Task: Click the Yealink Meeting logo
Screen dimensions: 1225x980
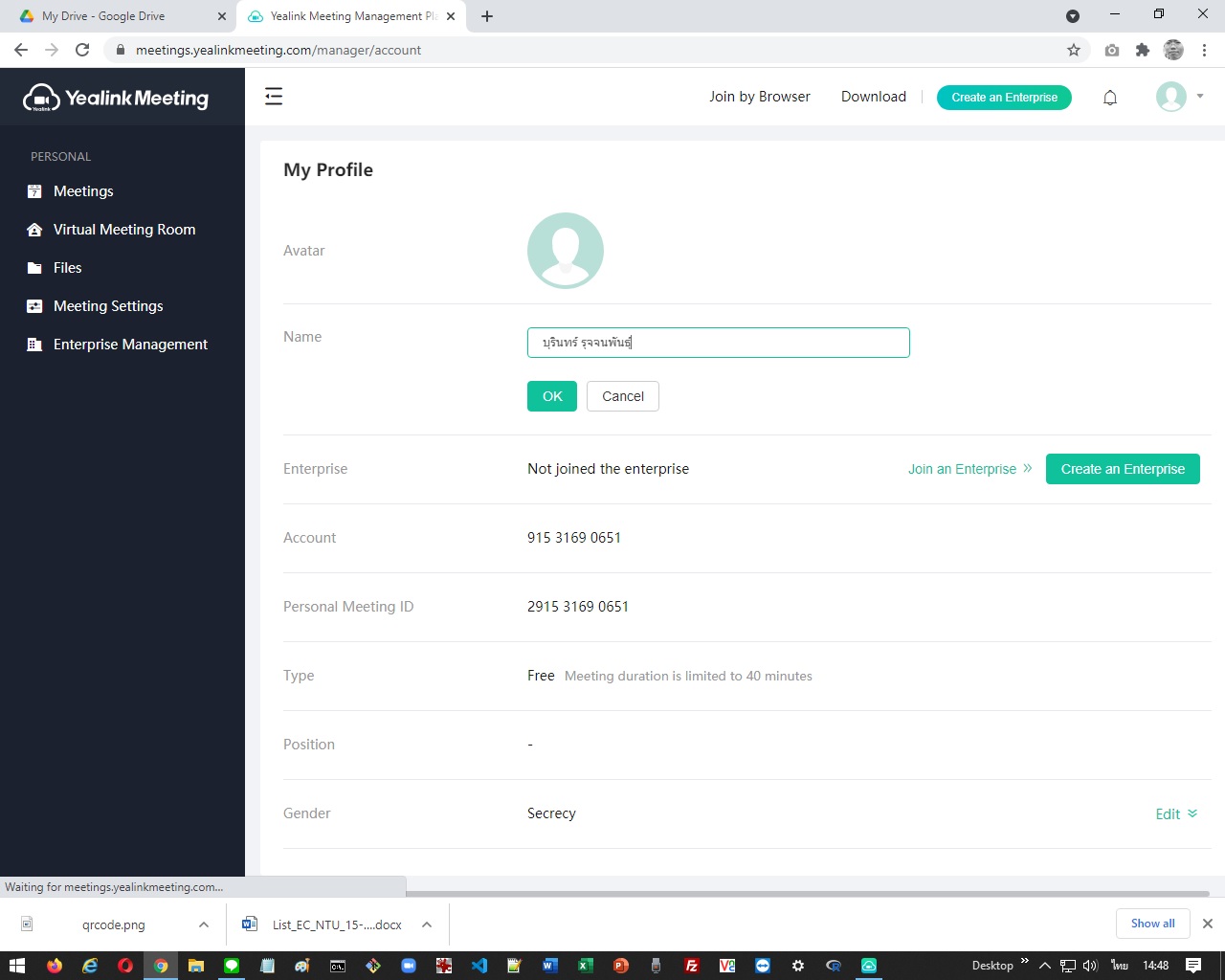Action: click(x=116, y=98)
